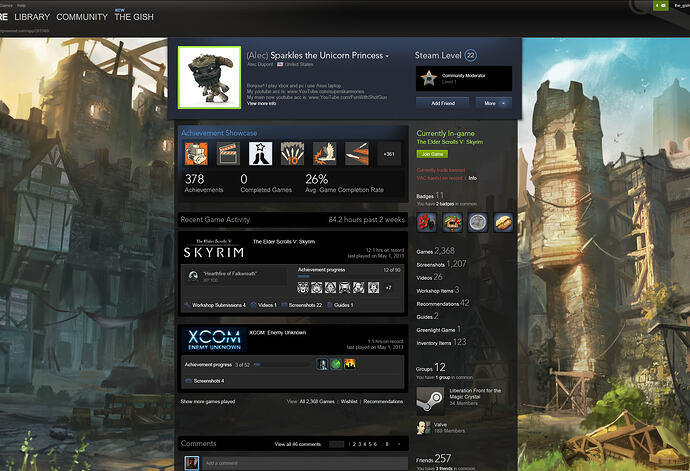Click the profile avatar picture
Viewport: 690px width, 471px height.
point(209,77)
